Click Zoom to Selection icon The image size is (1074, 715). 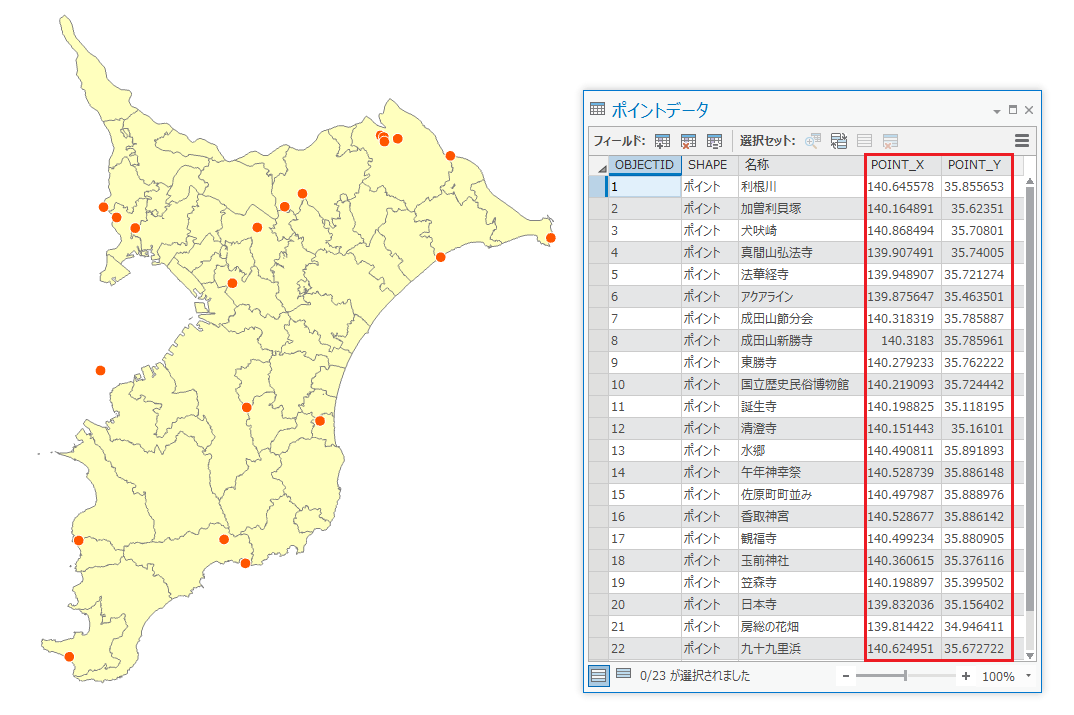point(812,141)
